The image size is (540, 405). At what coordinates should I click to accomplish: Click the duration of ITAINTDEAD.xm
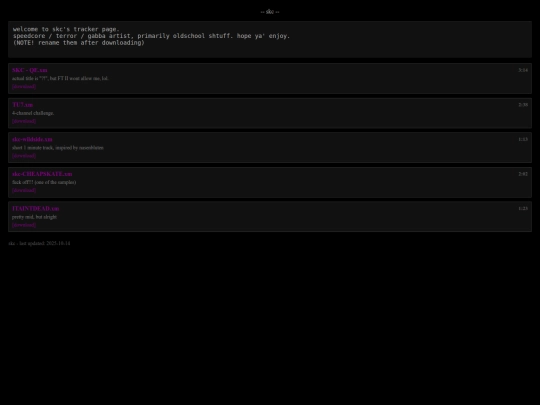click(x=523, y=209)
